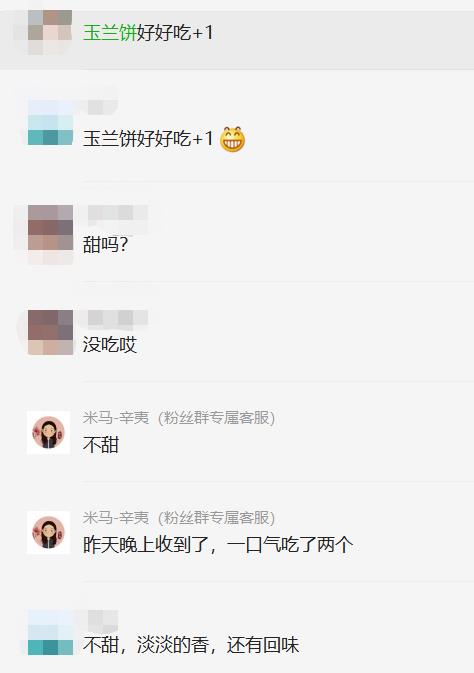Open the teal avatar beside the last message

(50, 633)
